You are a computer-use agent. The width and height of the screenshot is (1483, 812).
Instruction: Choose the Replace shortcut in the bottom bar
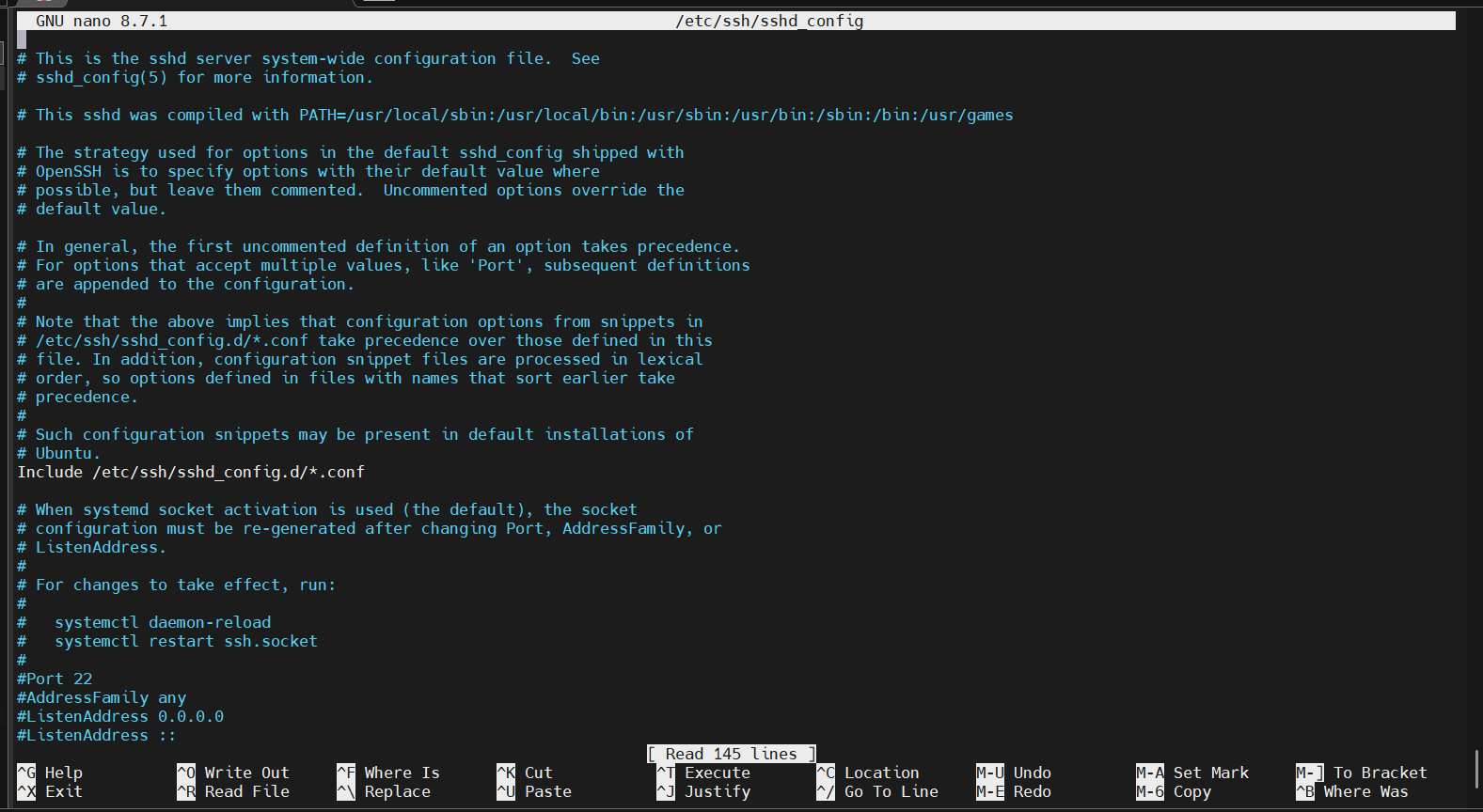384,791
